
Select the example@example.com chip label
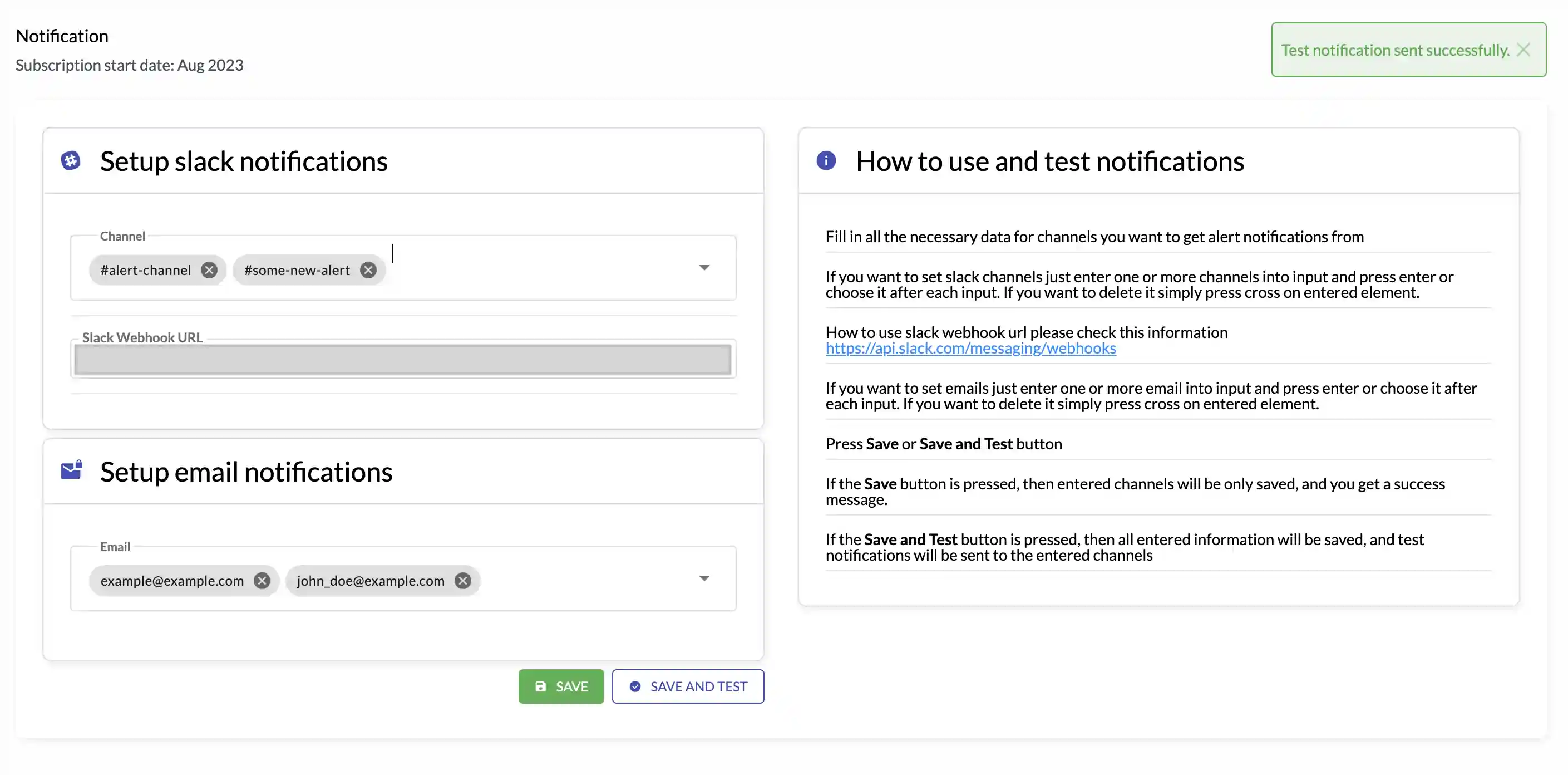coord(172,581)
